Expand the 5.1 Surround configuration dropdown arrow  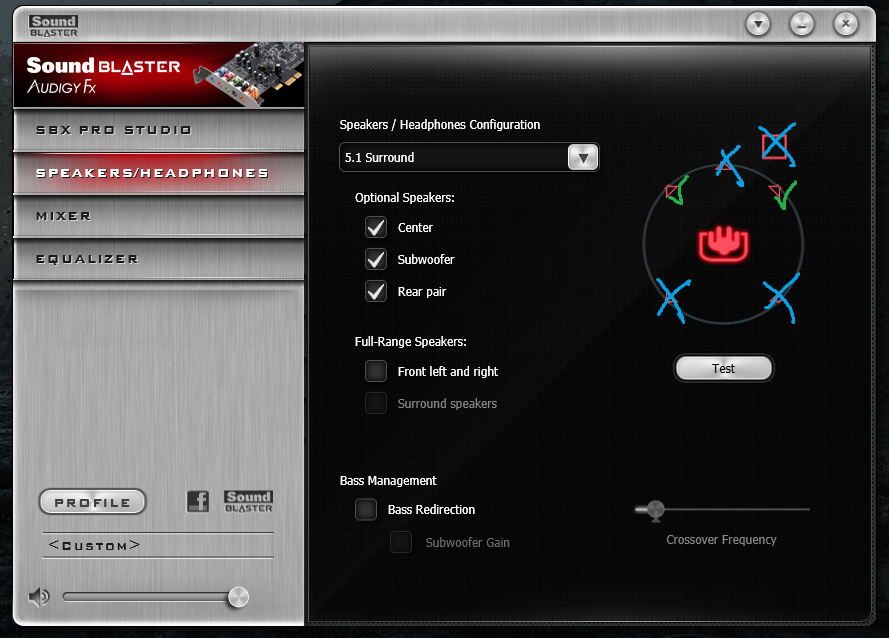click(583, 158)
